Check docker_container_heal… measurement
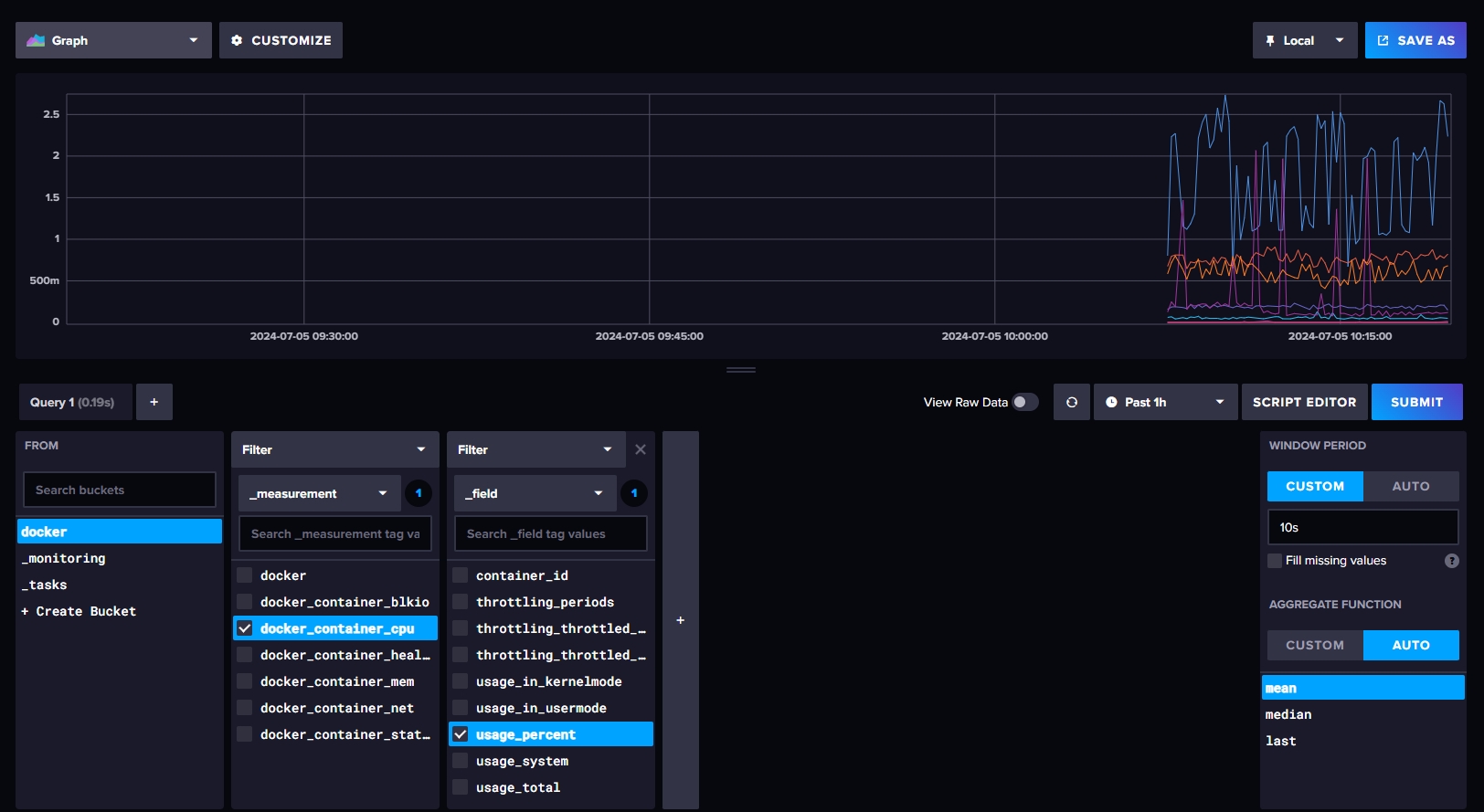Image resolution: width=1484 pixels, height=812 pixels. click(x=245, y=655)
